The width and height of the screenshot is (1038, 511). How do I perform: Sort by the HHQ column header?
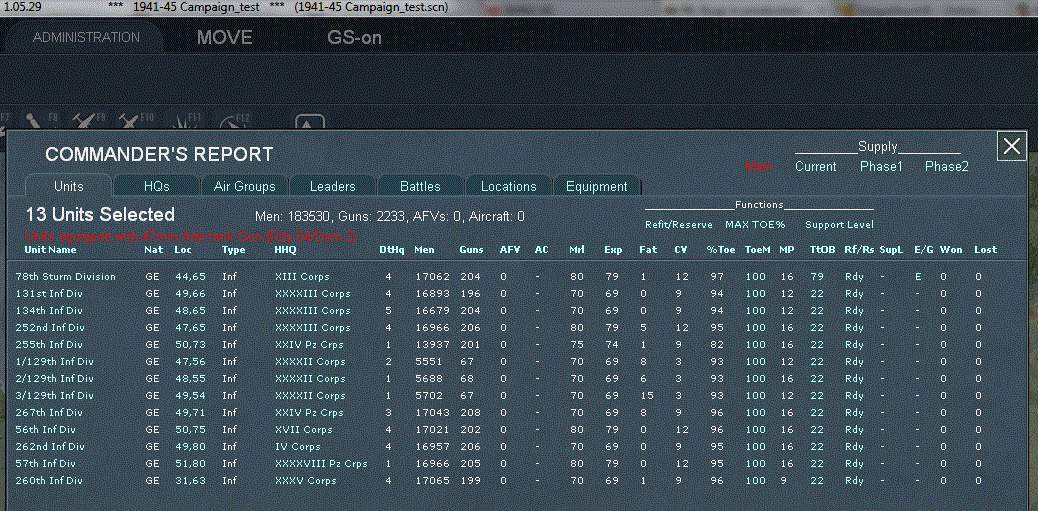(x=285, y=250)
